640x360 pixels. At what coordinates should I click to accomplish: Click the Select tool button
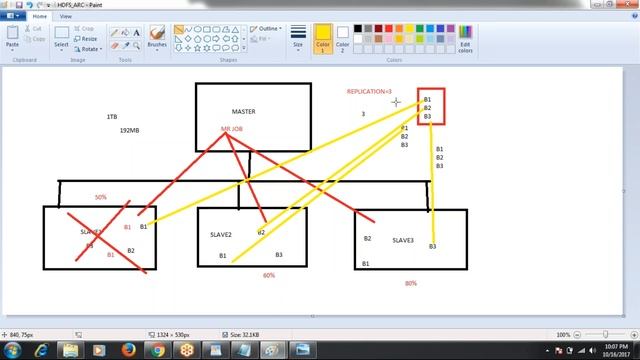tap(61, 36)
